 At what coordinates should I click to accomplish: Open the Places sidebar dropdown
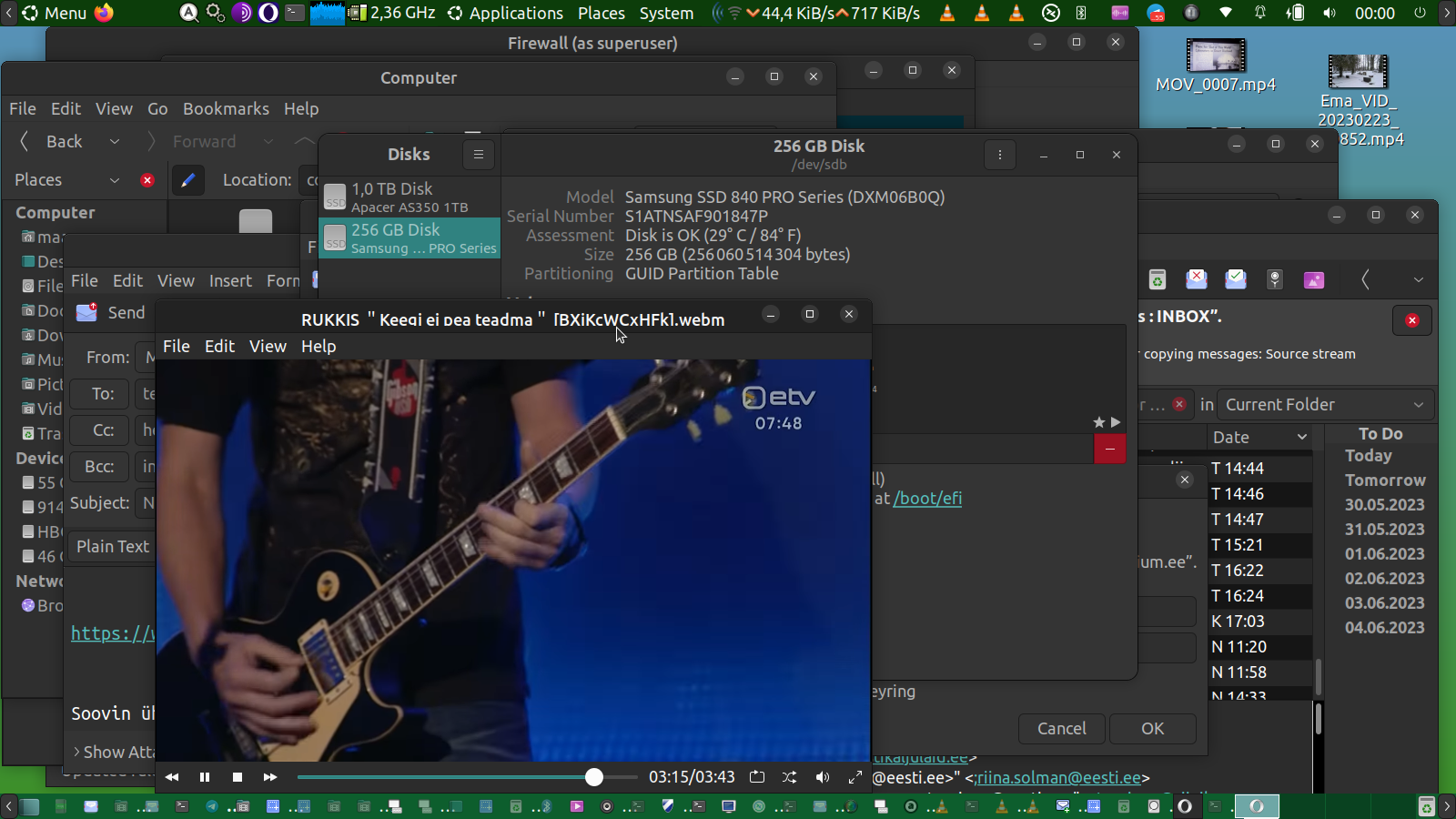click(115, 180)
